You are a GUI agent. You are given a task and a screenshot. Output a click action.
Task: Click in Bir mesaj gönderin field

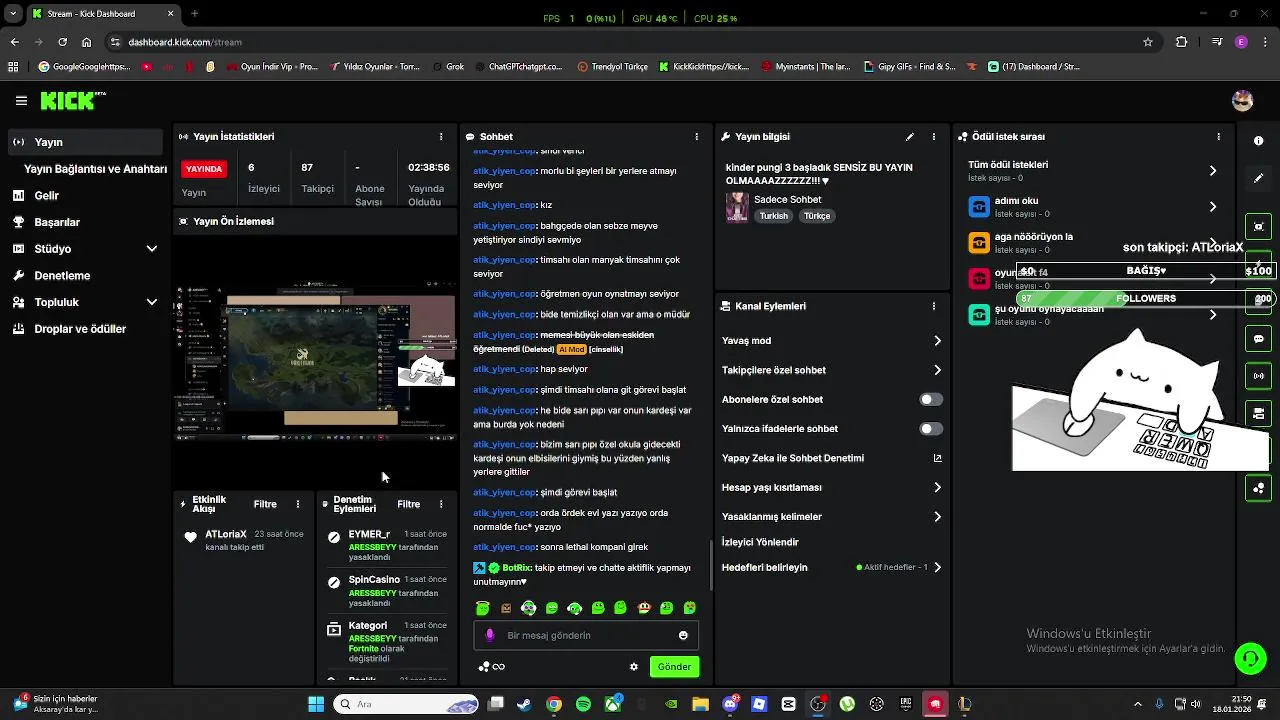coord(585,635)
